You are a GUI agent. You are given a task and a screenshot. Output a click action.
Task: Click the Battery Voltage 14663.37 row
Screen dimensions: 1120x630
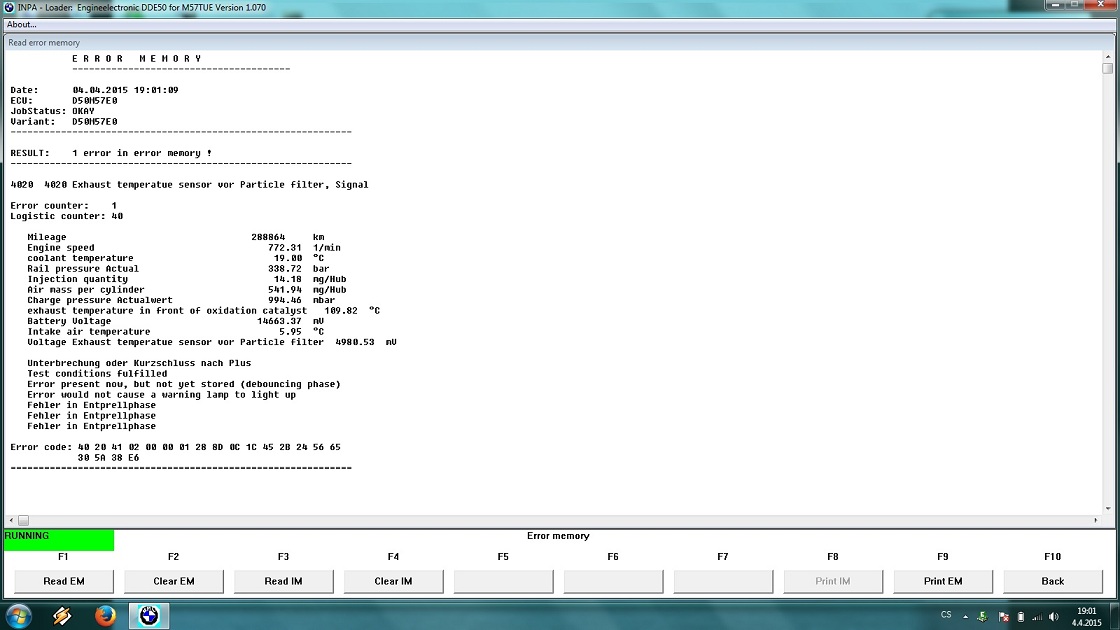176,321
